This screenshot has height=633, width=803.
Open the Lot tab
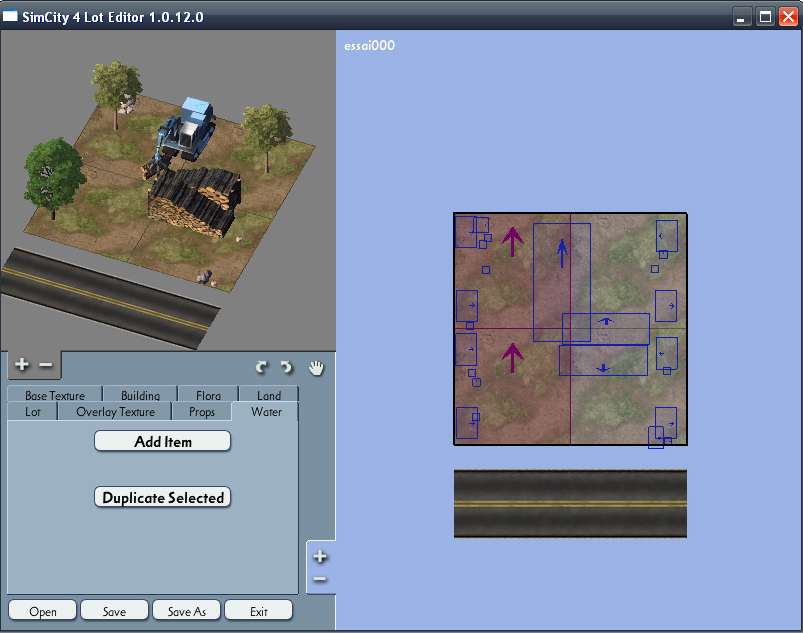coord(33,411)
